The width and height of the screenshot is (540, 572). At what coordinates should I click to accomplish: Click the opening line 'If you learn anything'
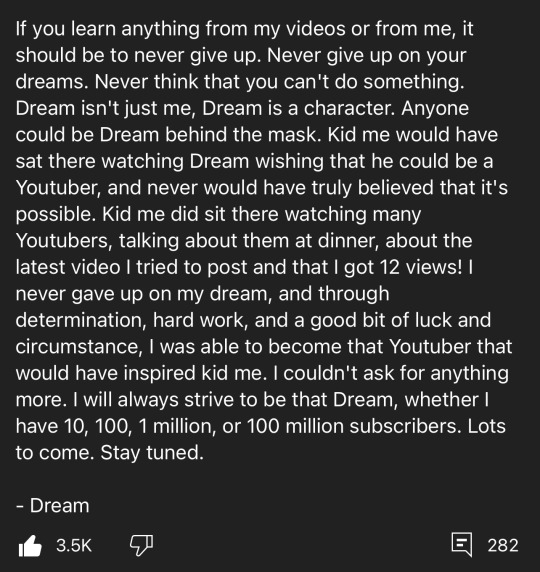108,29
